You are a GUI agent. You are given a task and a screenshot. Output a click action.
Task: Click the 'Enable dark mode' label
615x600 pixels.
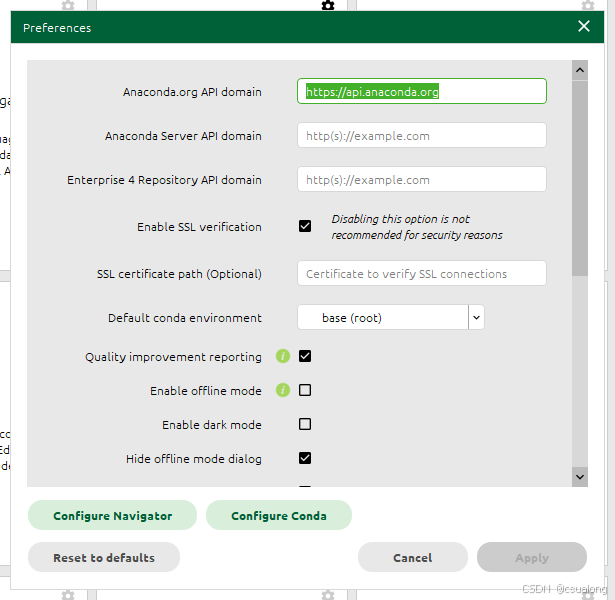211,425
